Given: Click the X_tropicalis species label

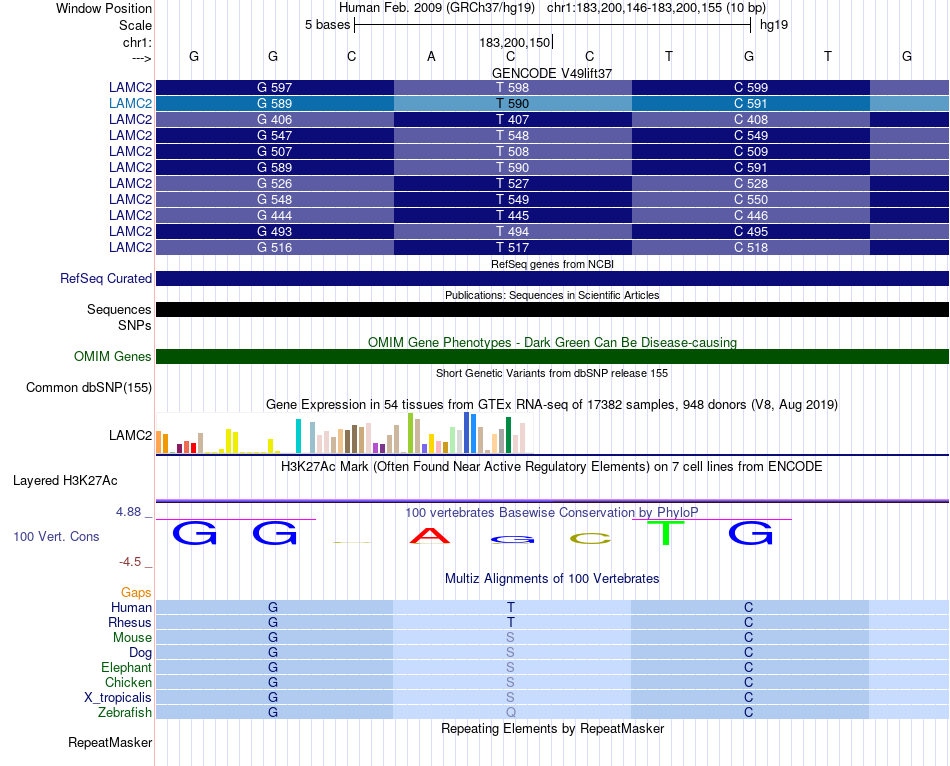Looking at the screenshot, I should (x=118, y=698).
